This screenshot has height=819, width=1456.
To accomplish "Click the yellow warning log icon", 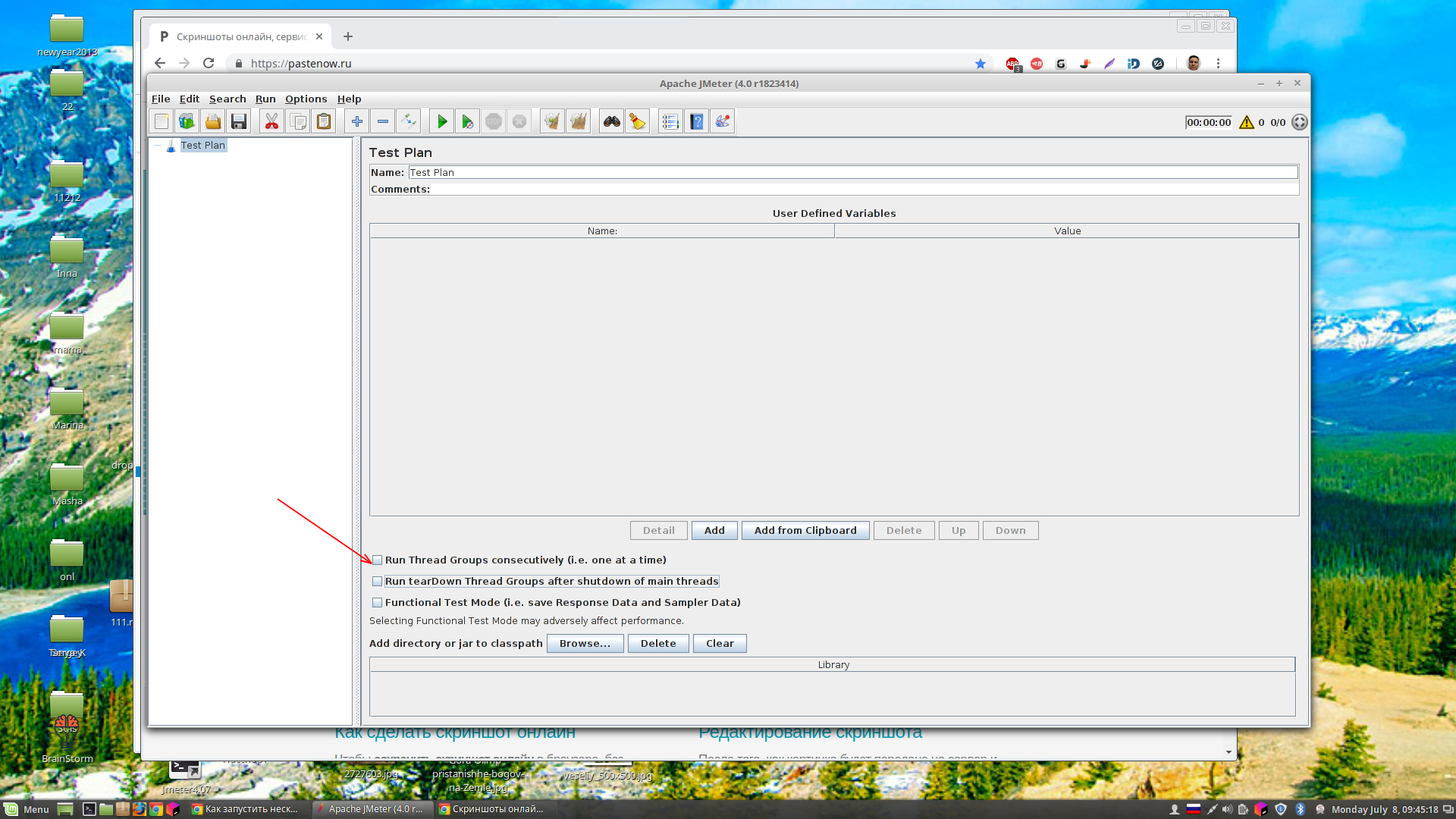I will point(1247,122).
